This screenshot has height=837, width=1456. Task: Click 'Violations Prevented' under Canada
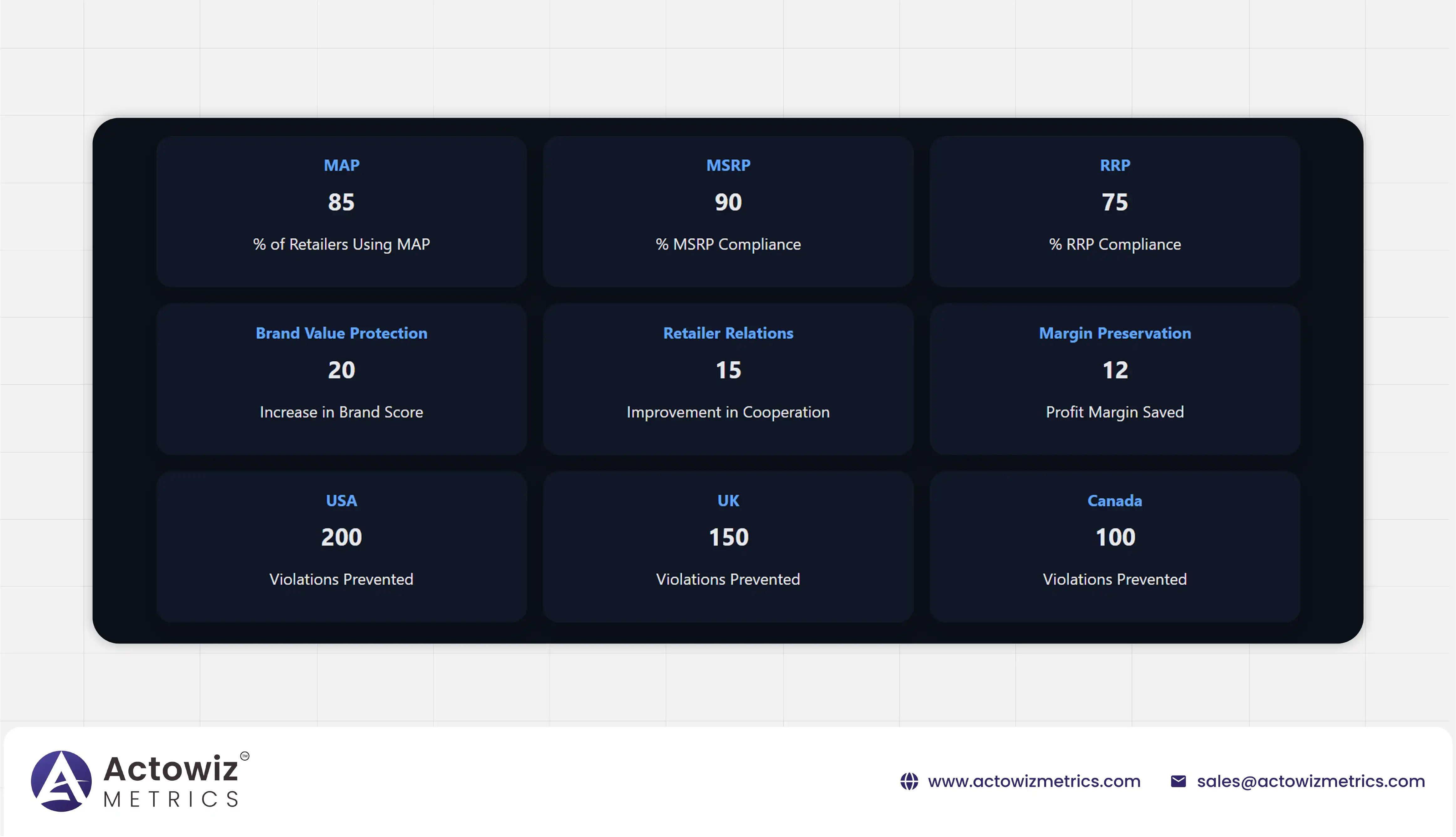tap(1115, 580)
